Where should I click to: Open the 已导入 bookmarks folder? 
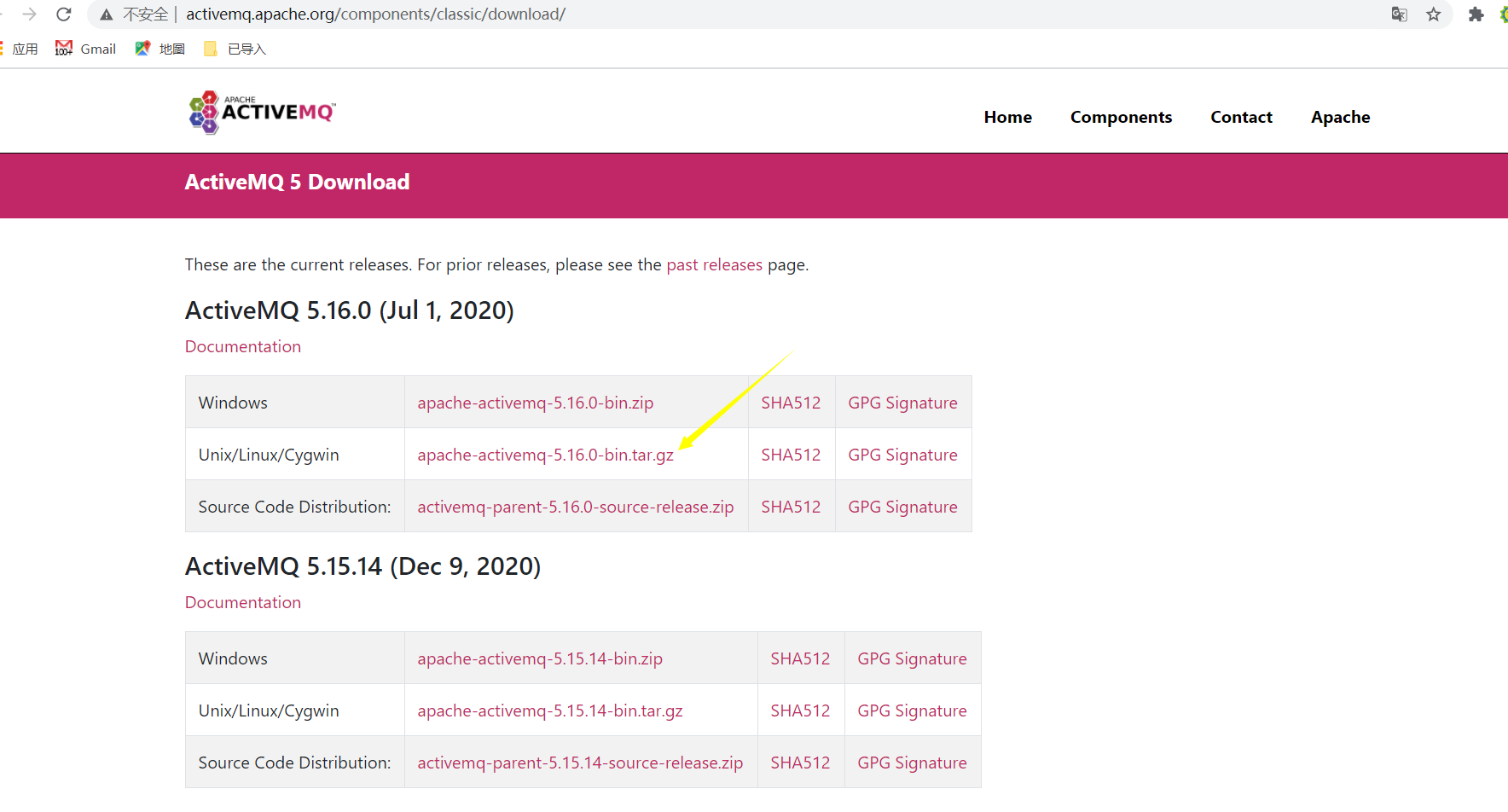[235, 49]
